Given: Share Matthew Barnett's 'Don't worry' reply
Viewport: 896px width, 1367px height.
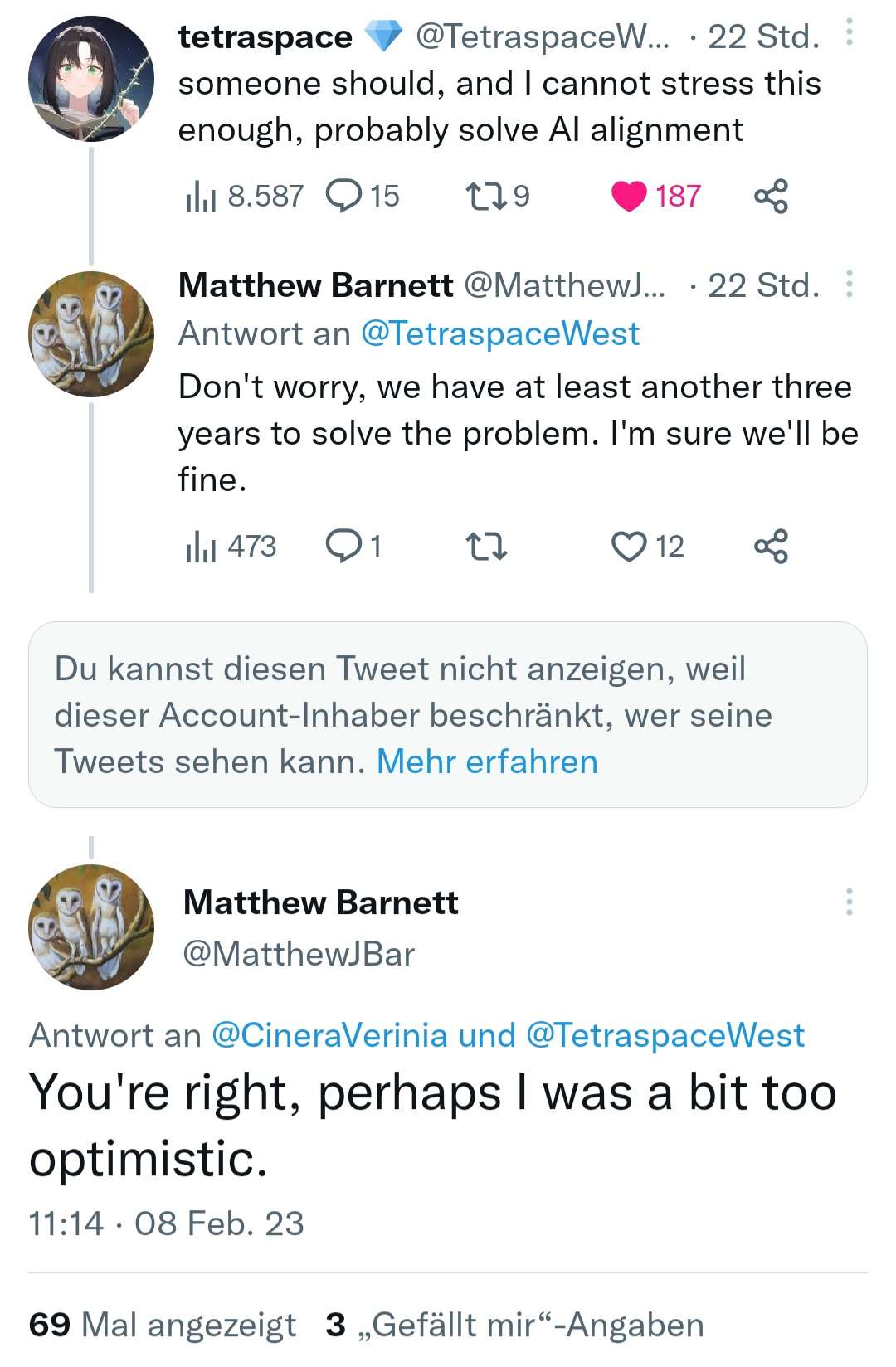Looking at the screenshot, I should [771, 547].
